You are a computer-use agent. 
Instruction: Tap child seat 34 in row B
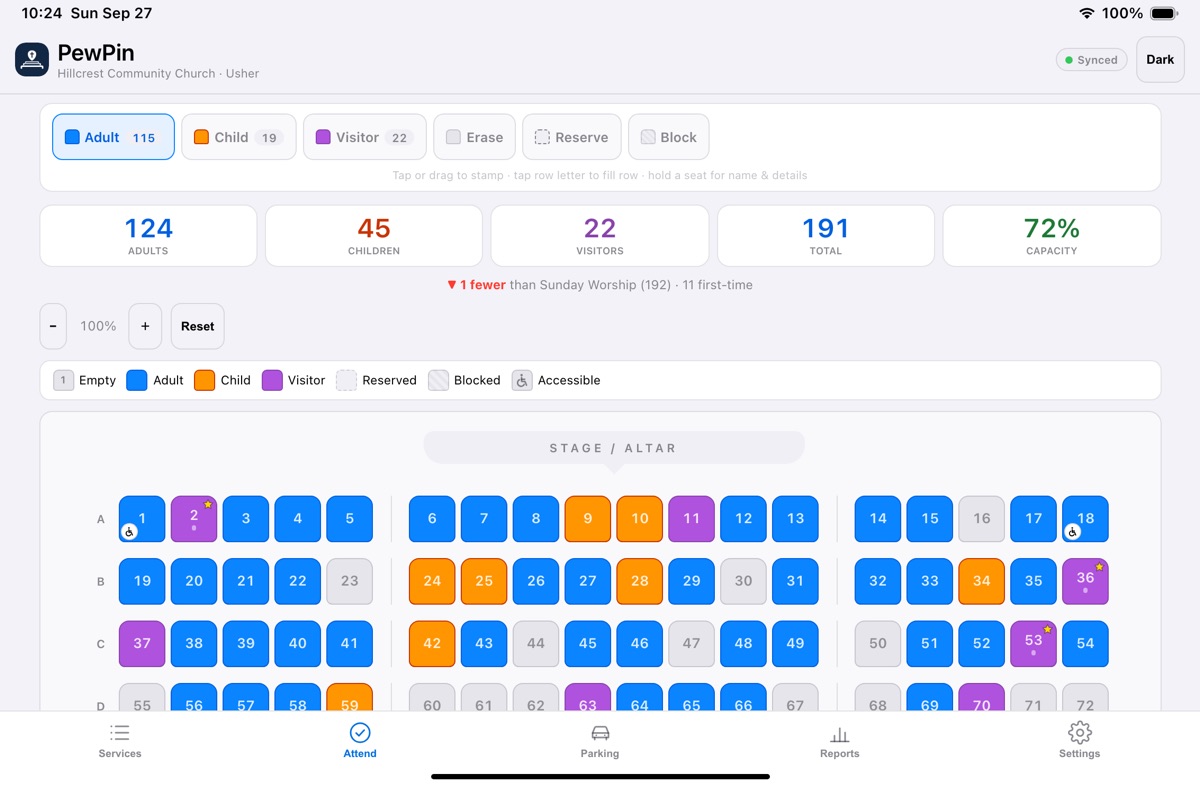click(x=981, y=581)
